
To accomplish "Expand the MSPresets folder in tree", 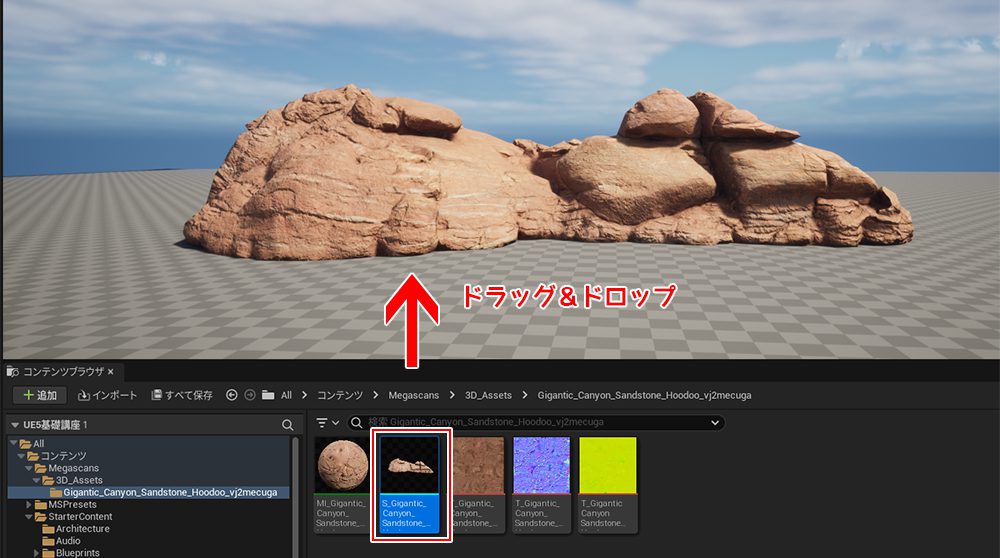I will tap(29, 505).
